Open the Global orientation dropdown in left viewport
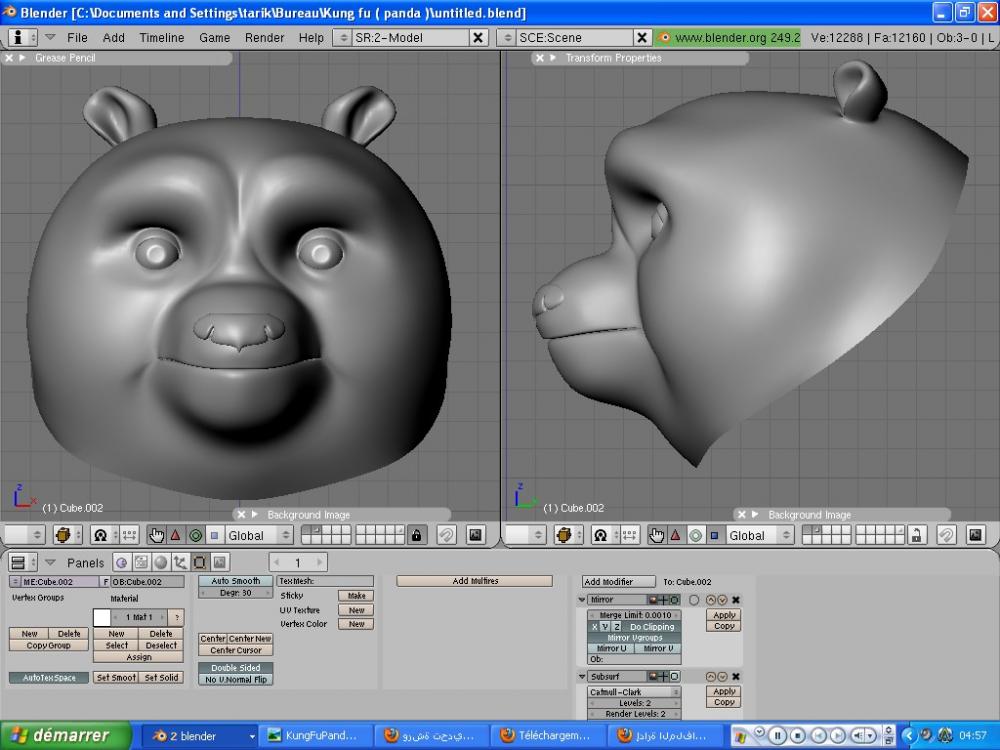Image resolution: width=1000 pixels, height=750 pixels. tap(258, 534)
